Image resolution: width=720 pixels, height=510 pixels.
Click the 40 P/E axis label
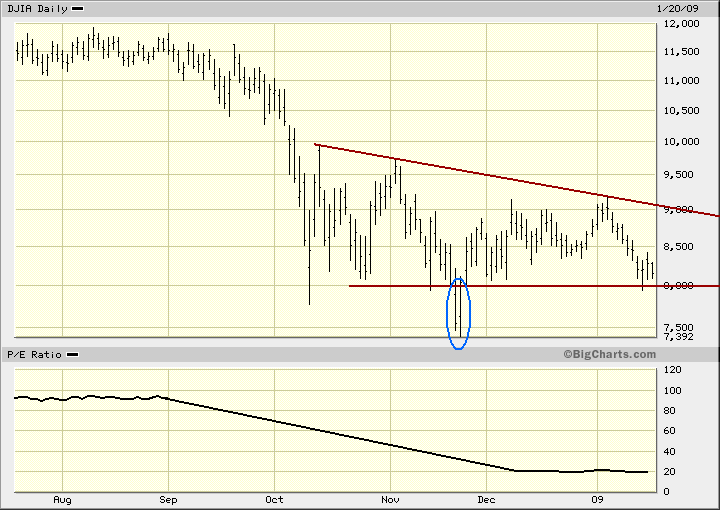click(x=670, y=452)
